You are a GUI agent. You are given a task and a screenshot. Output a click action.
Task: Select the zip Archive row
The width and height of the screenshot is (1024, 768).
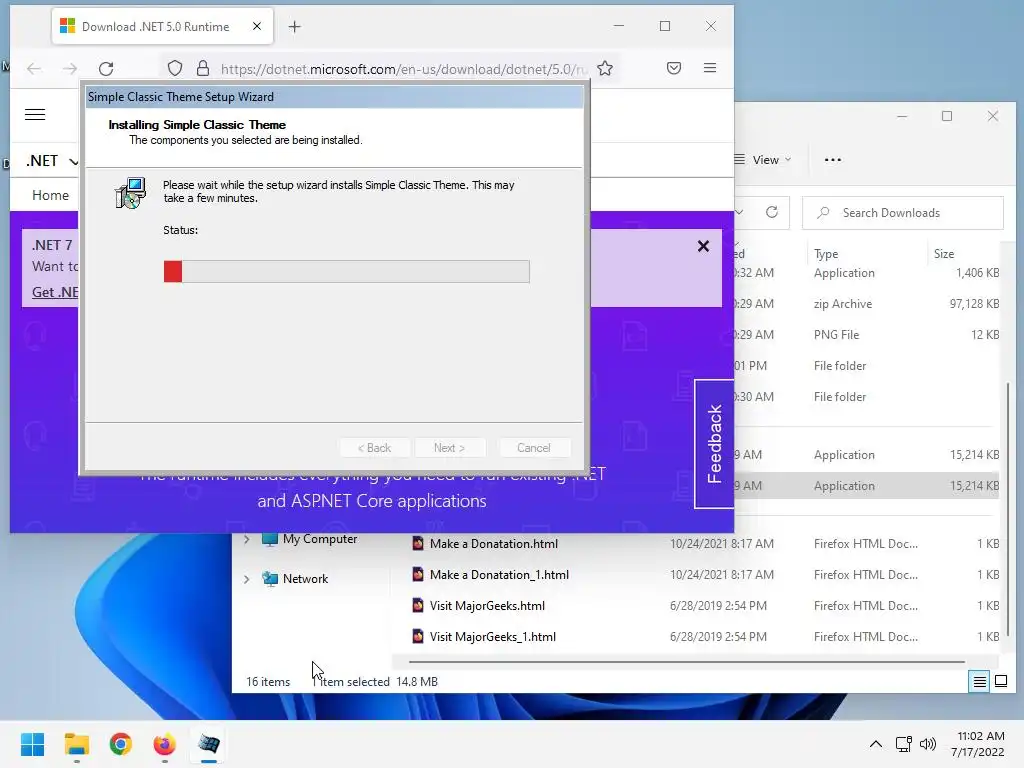pos(867,304)
